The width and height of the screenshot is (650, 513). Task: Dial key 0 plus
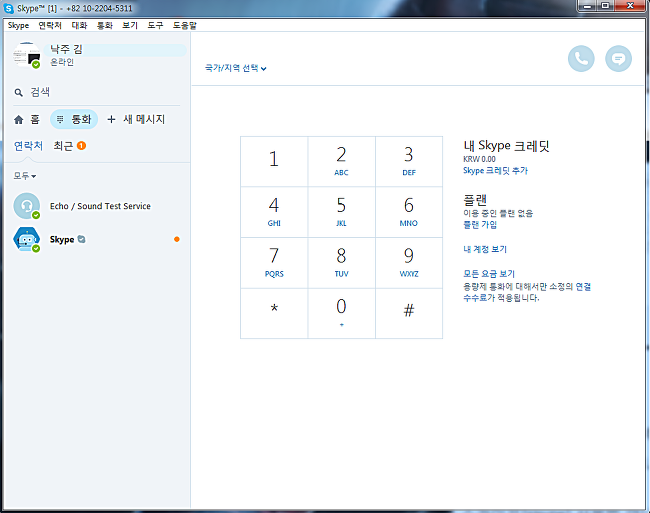pyautogui.click(x=342, y=313)
